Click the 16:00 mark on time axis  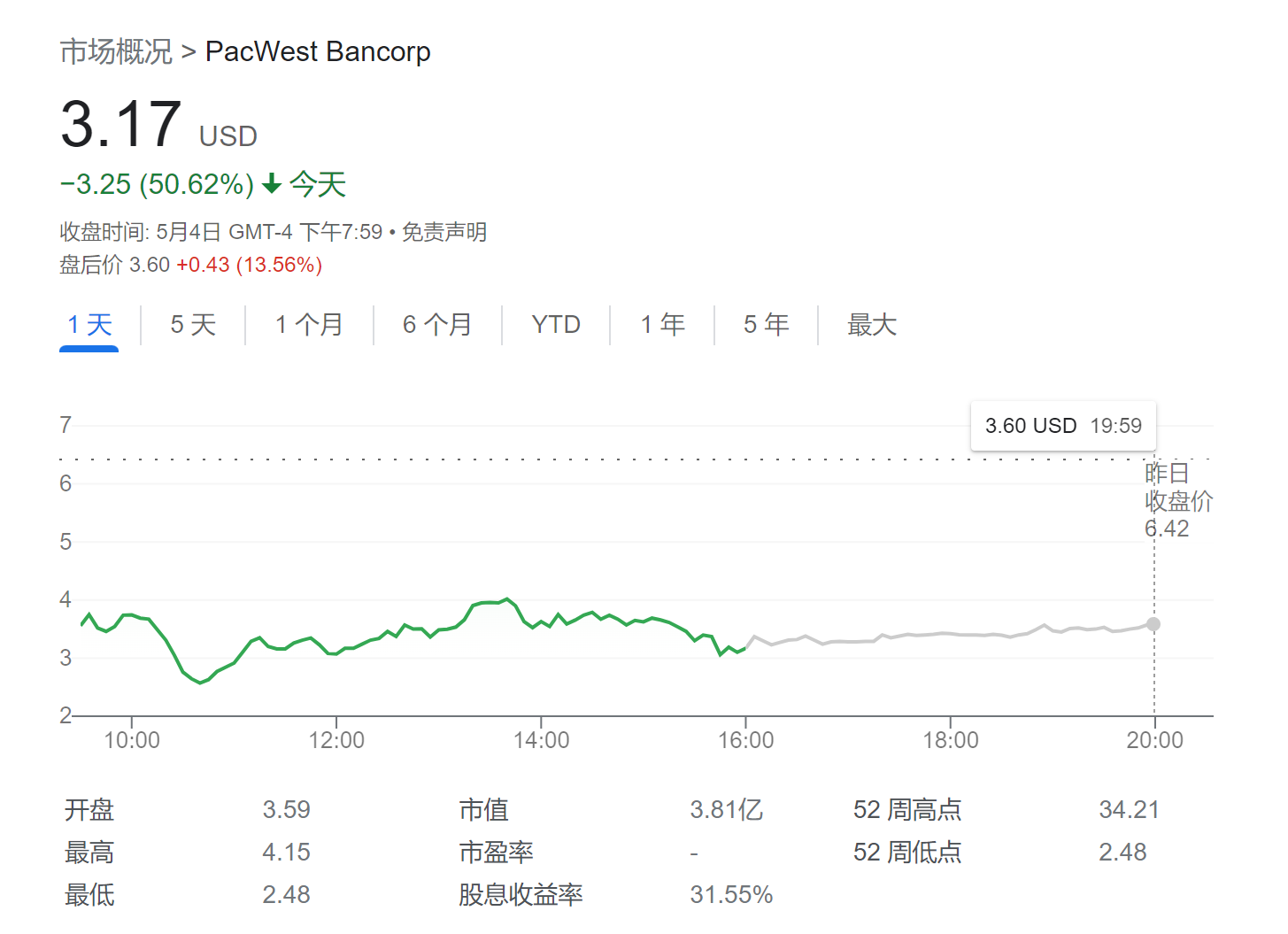(745, 740)
